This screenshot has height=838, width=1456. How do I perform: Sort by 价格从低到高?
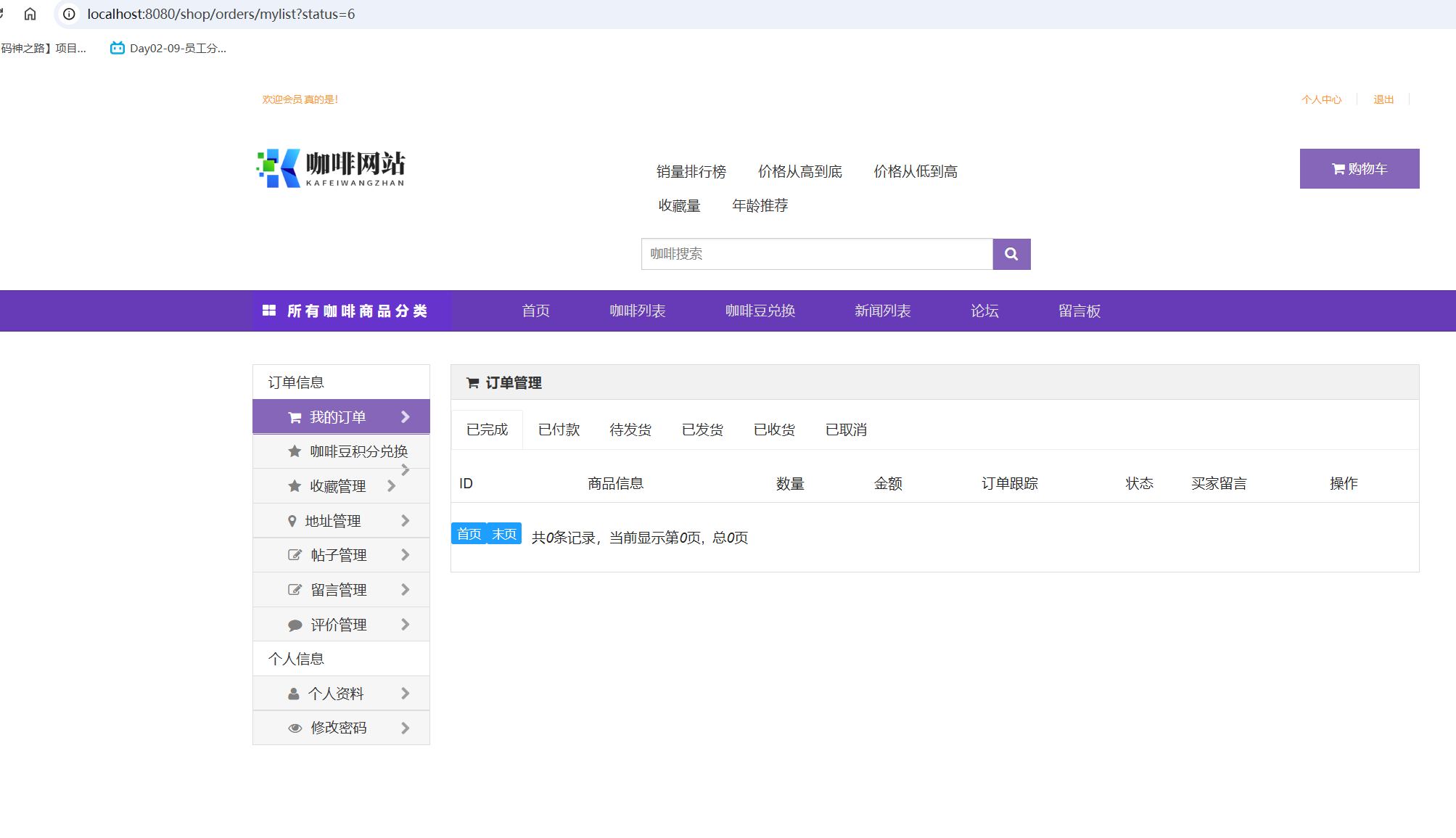point(915,171)
